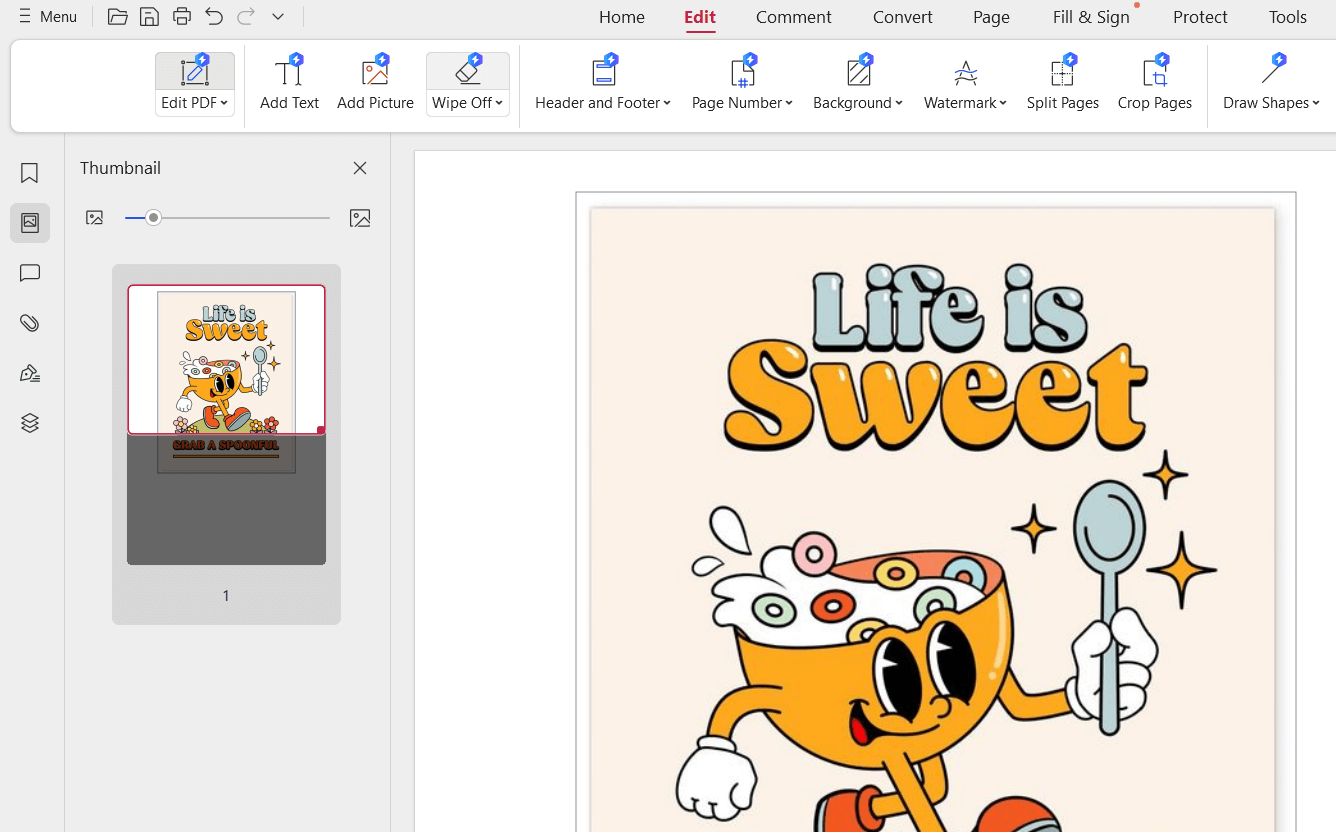1336x832 pixels.
Task: Undo the last action
Action: 213,16
